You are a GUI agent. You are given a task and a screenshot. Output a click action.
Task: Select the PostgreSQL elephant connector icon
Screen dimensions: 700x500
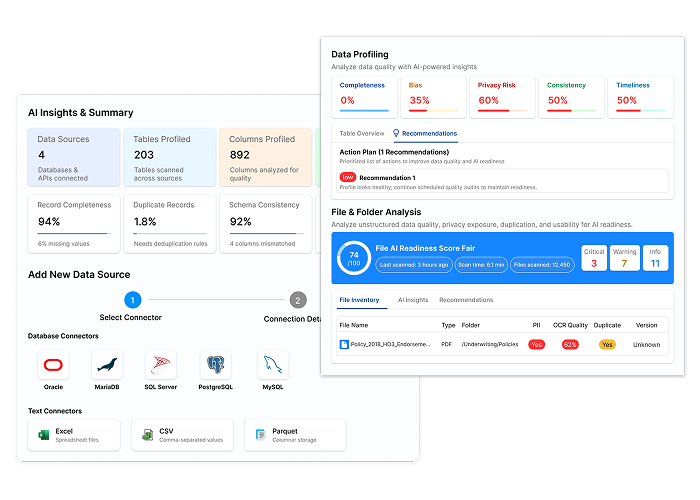tap(216, 365)
